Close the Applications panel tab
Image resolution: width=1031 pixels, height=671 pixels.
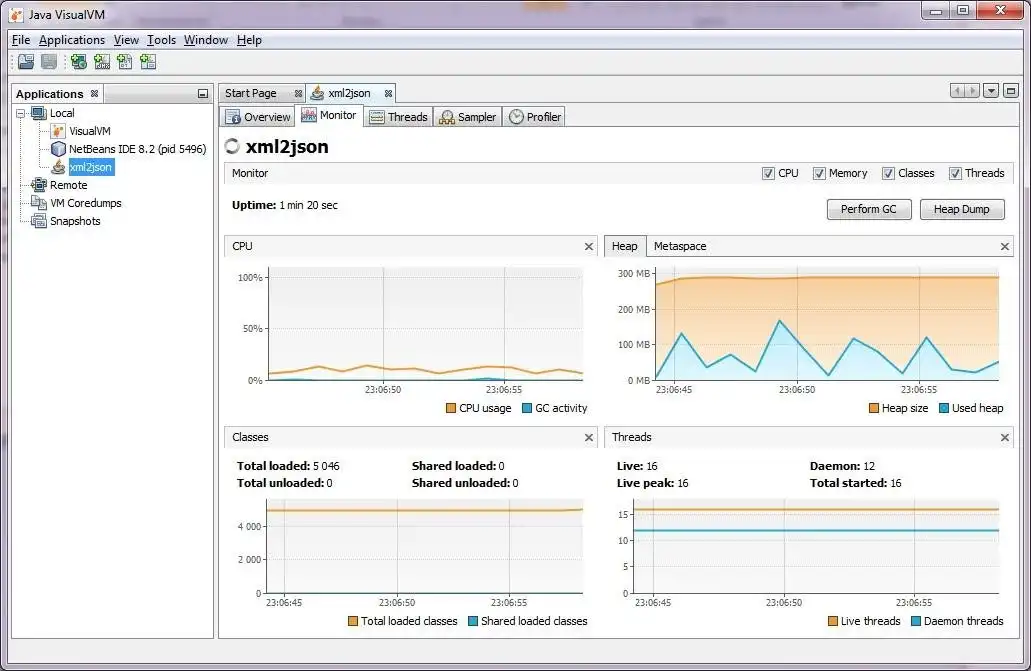95,93
